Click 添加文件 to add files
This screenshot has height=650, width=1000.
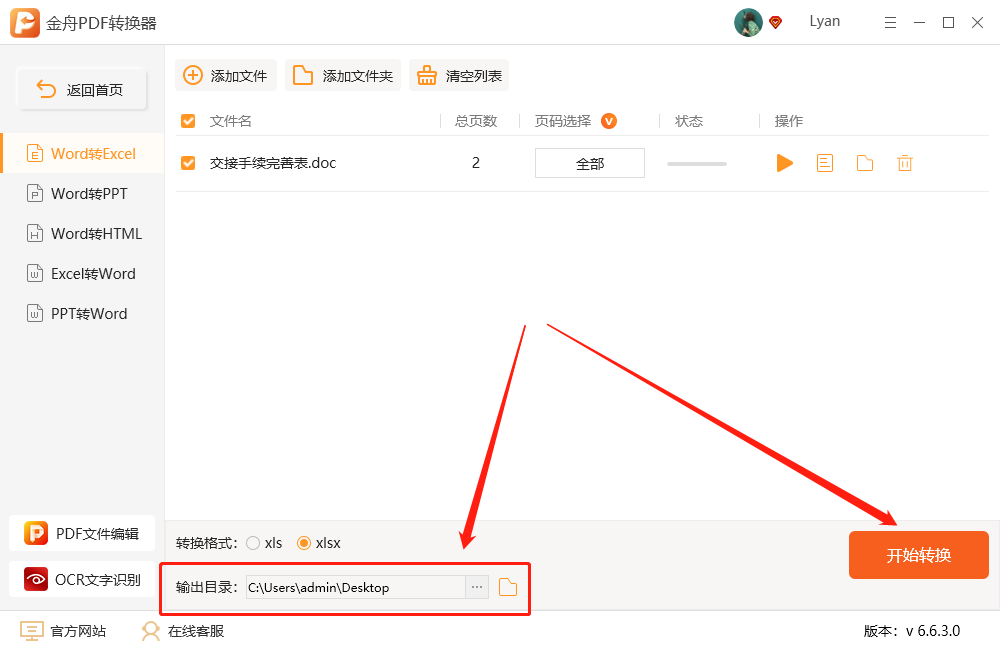(x=226, y=75)
